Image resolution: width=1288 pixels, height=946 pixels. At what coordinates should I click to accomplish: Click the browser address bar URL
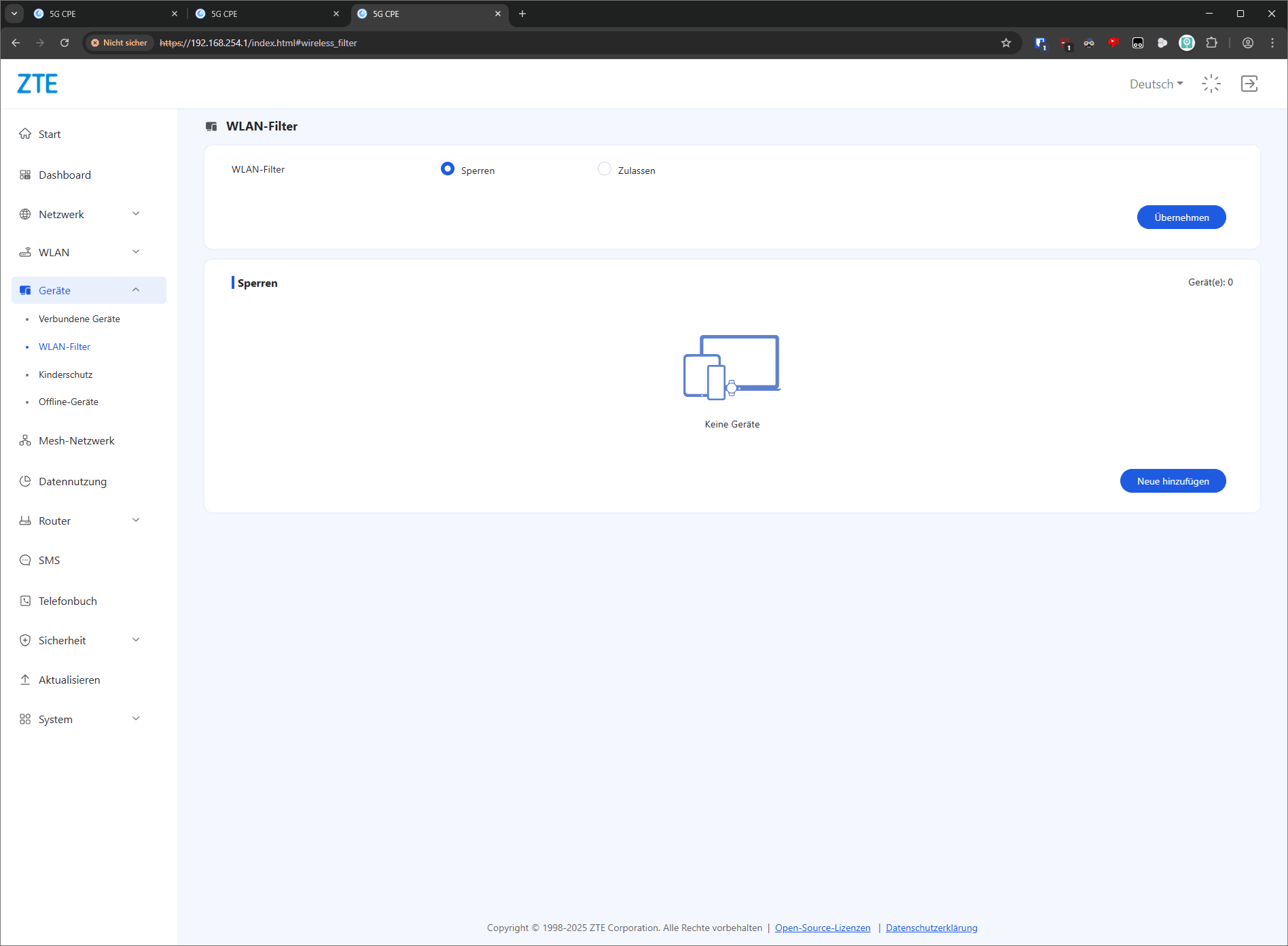(x=258, y=43)
